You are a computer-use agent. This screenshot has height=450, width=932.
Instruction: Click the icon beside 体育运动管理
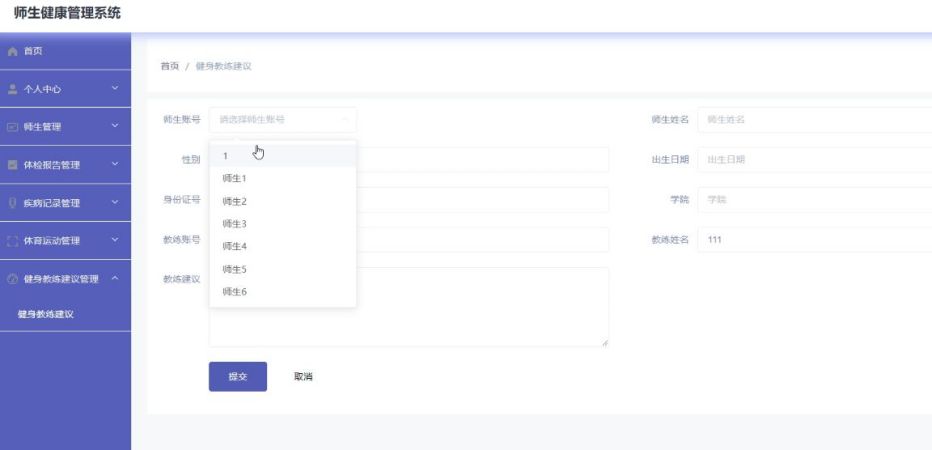[x=12, y=241]
